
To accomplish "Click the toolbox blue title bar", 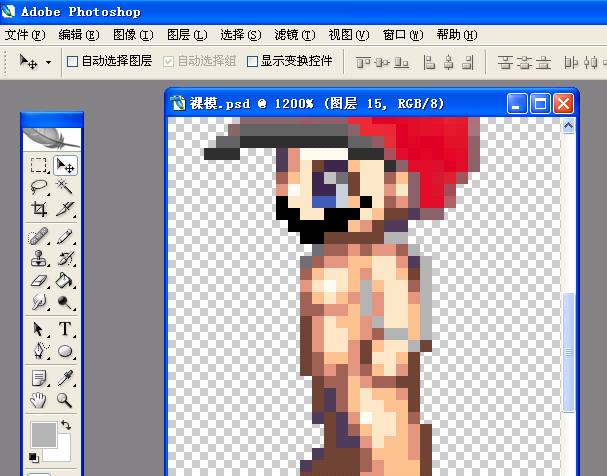I will tap(52, 120).
